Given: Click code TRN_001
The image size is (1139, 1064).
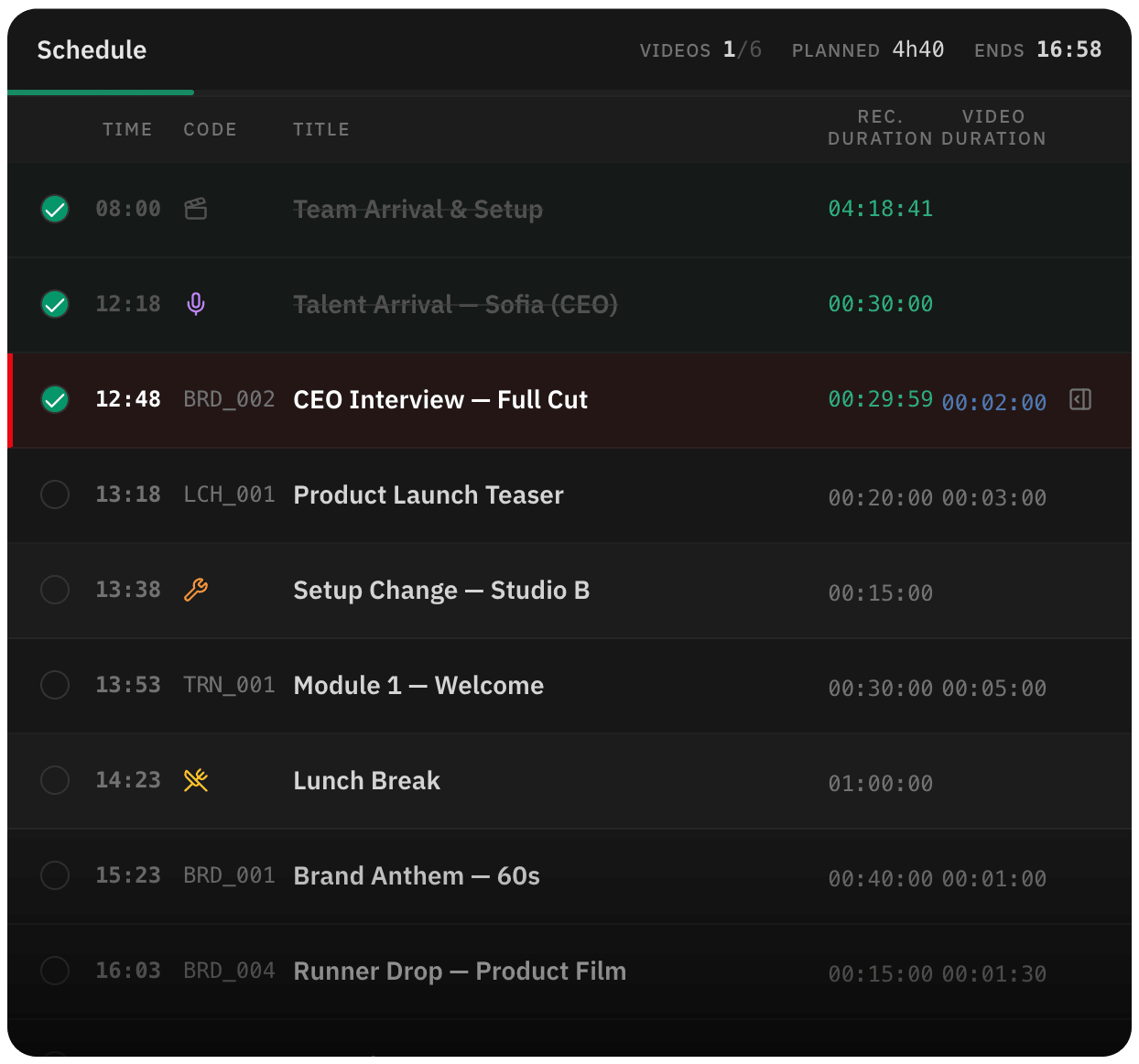Looking at the screenshot, I should point(229,685).
